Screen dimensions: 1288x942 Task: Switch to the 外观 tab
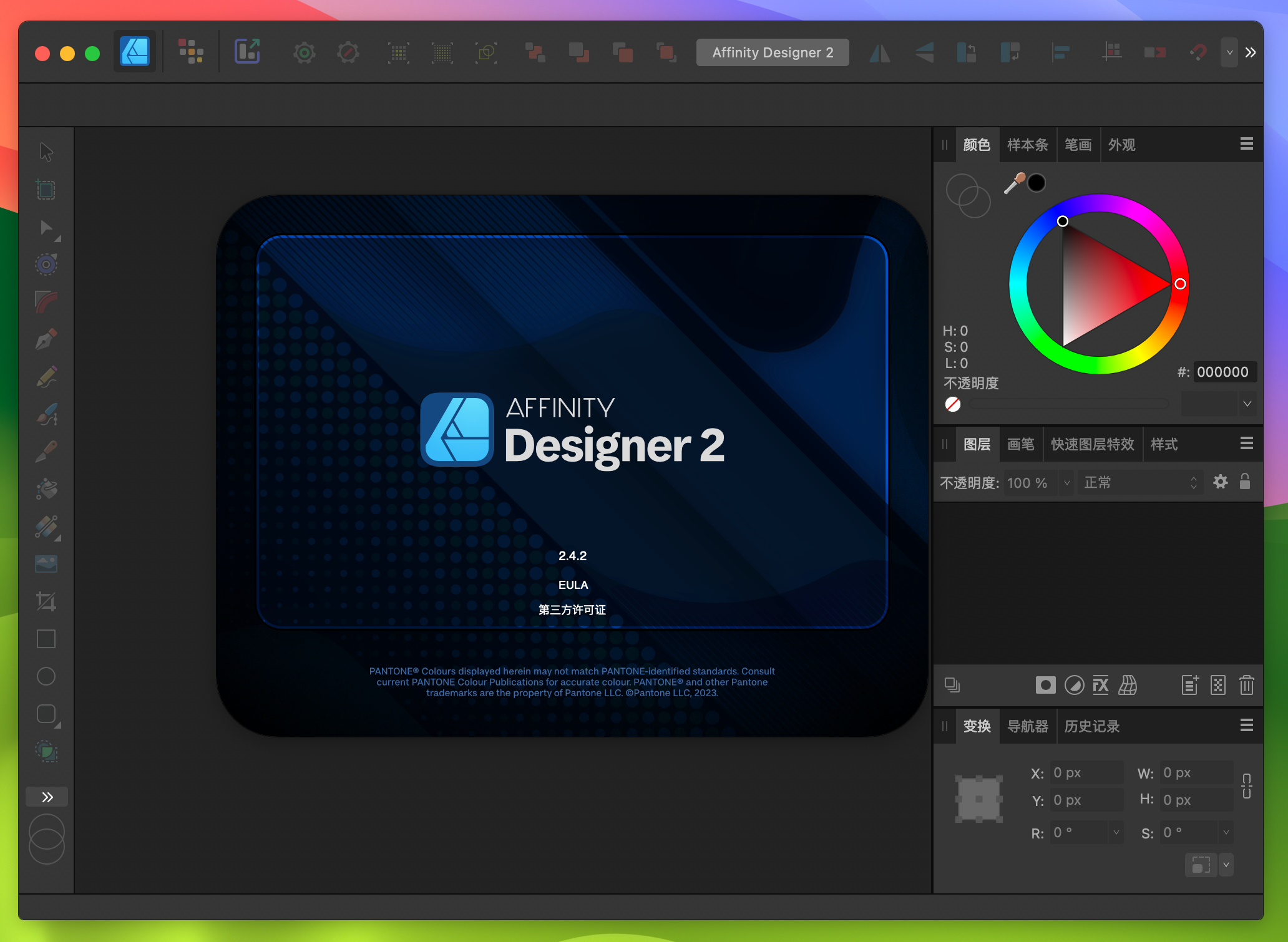click(x=1121, y=145)
